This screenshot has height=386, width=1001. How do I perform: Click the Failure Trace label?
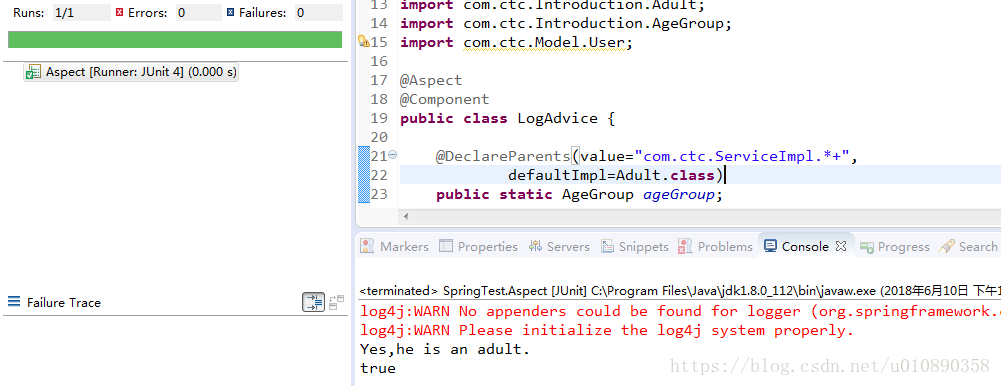[x=64, y=302]
